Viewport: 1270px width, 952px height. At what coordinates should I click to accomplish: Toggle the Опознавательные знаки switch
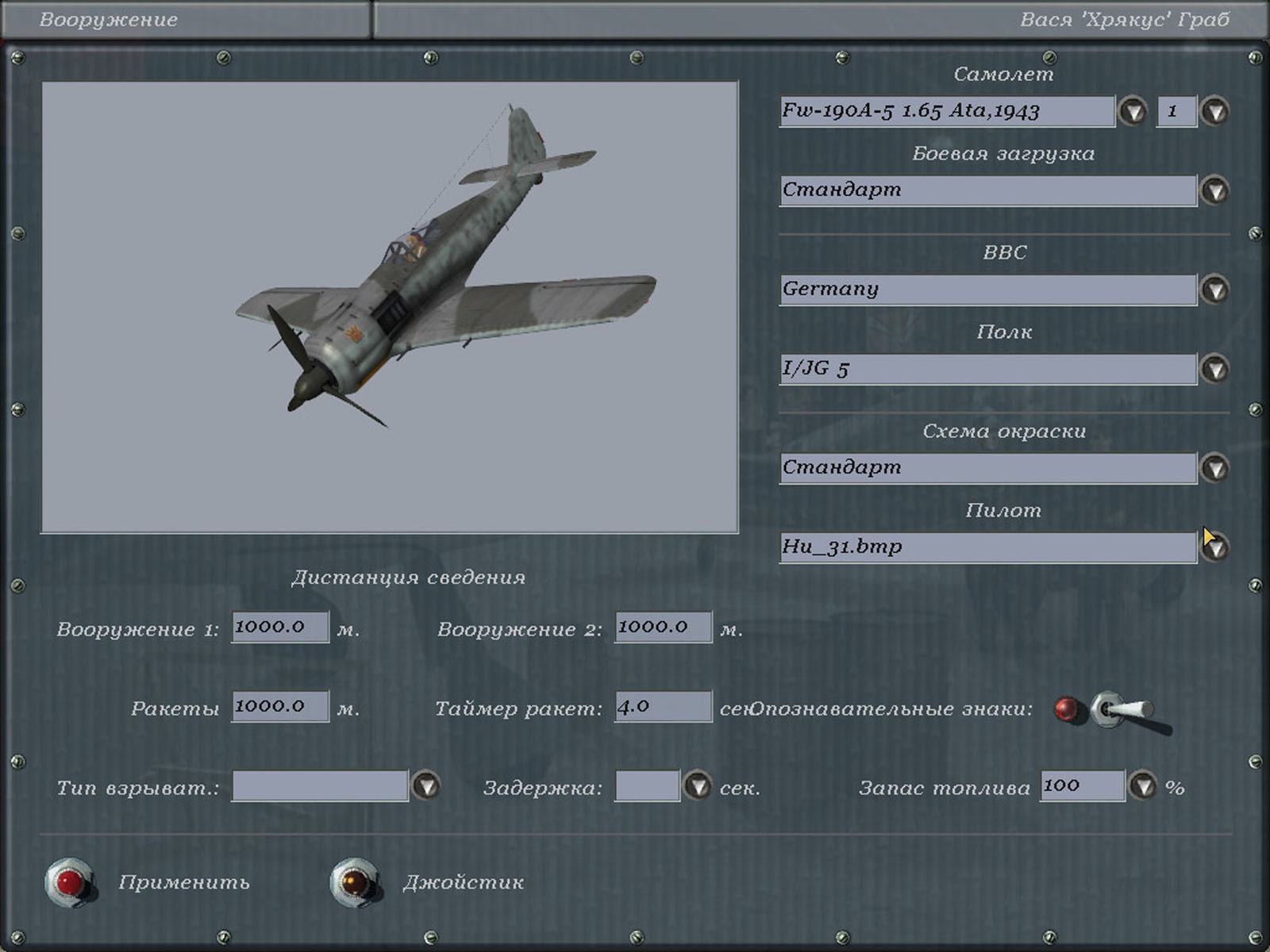tap(1119, 710)
